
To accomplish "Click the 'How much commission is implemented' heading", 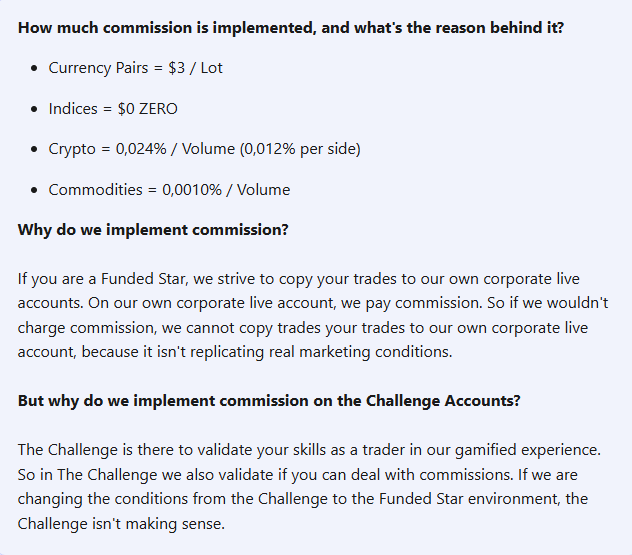I will (x=291, y=28).
